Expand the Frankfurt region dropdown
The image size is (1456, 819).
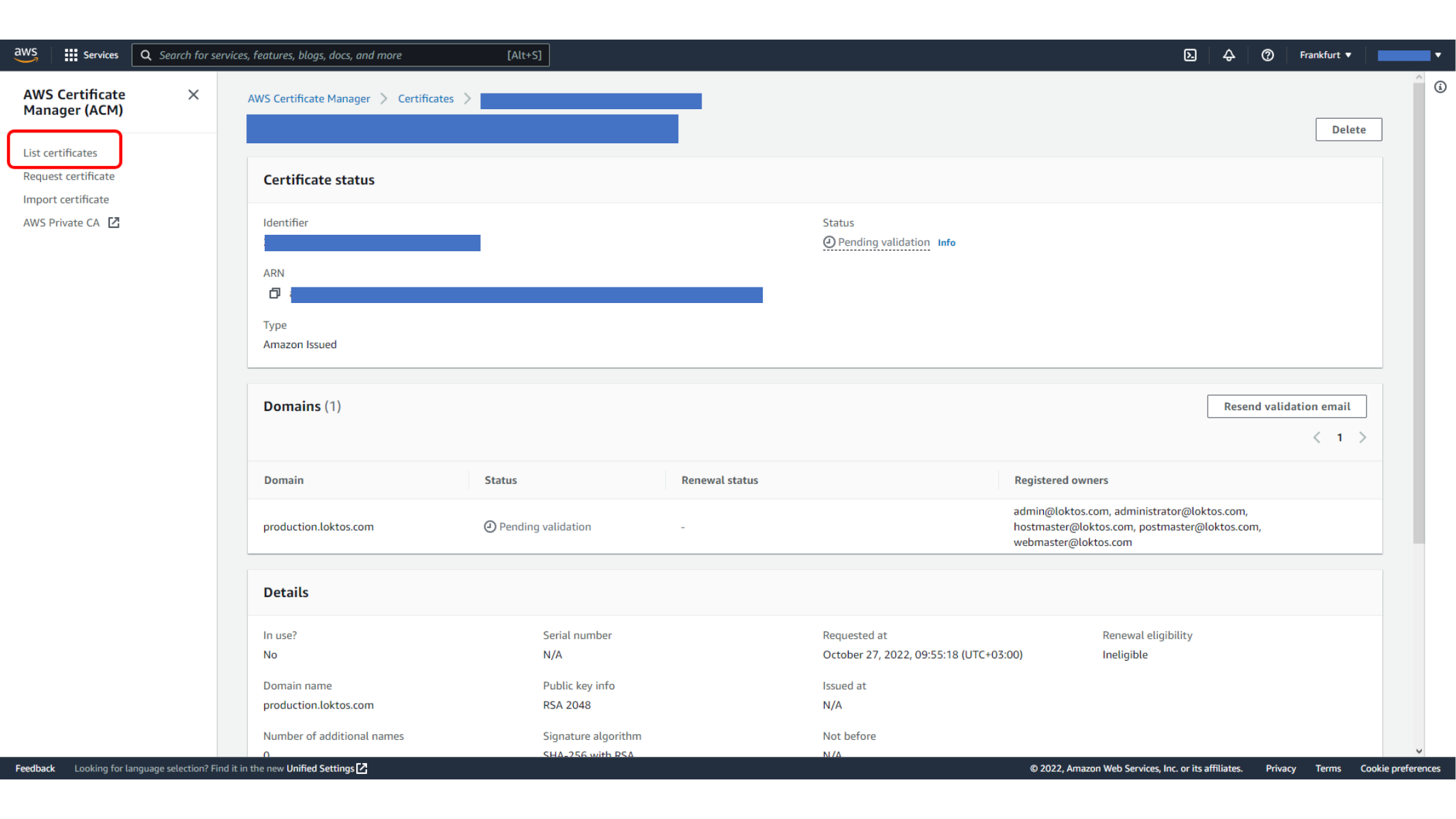[x=1325, y=55]
